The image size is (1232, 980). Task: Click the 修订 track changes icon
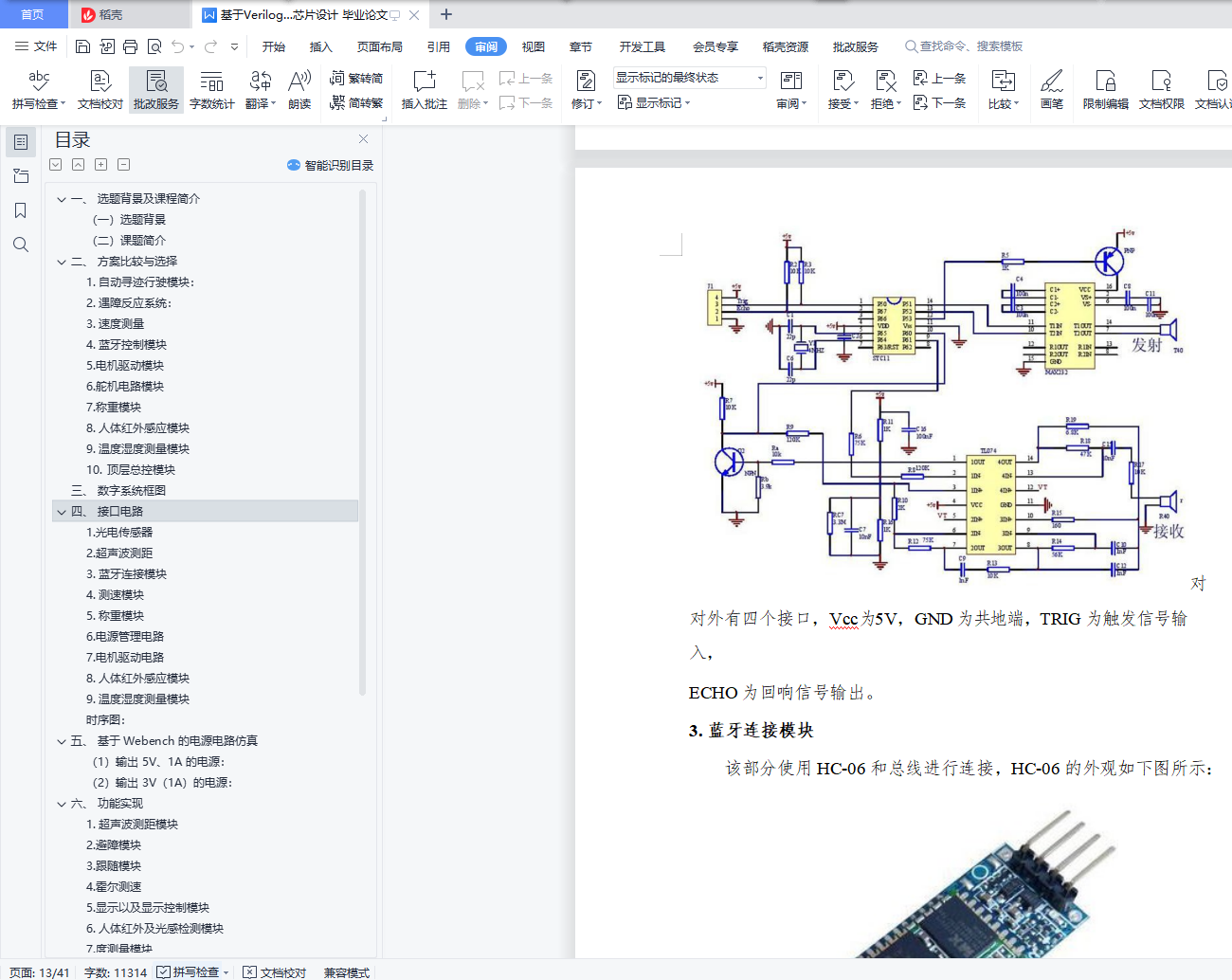pyautogui.click(x=586, y=82)
